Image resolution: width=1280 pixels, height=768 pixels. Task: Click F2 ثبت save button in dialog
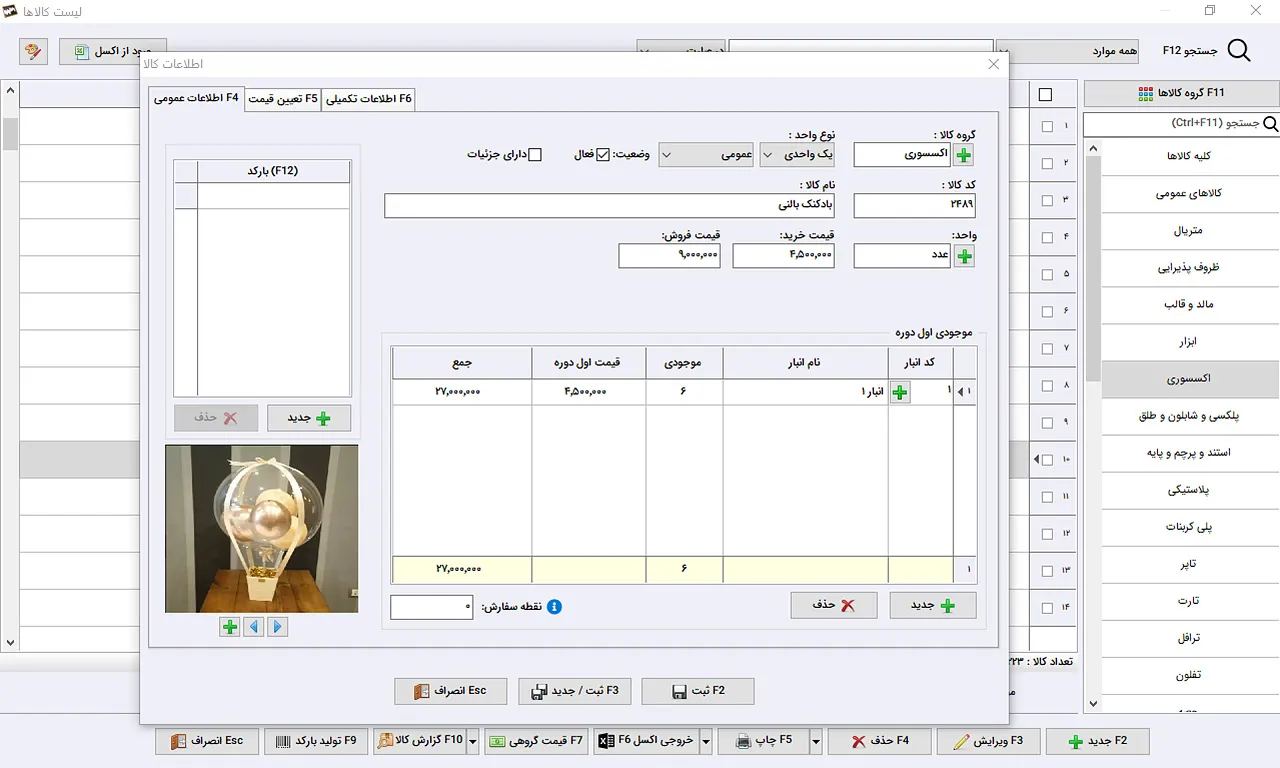tap(698, 691)
